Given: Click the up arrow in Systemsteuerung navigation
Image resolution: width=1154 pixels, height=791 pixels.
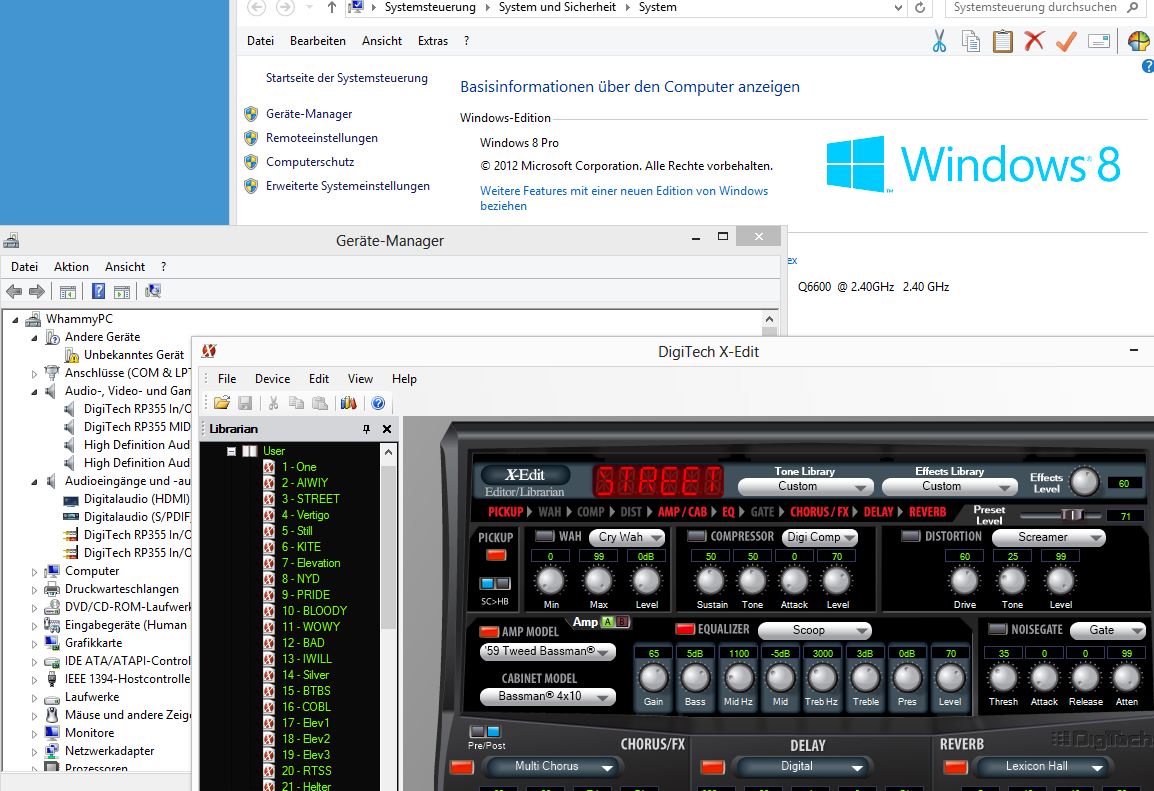Looking at the screenshot, I should tap(332, 7).
